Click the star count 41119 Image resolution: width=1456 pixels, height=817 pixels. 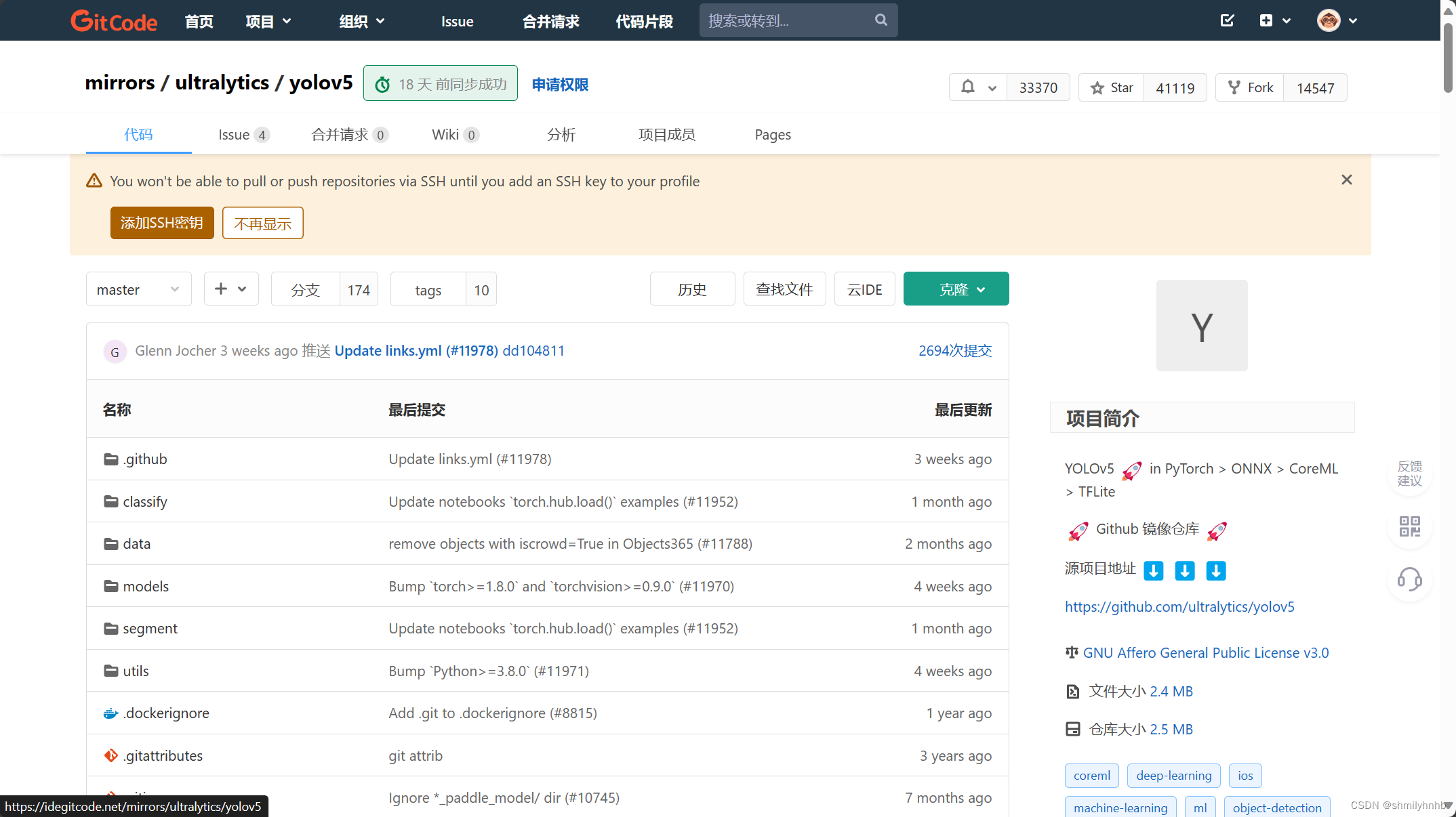coord(1175,88)
